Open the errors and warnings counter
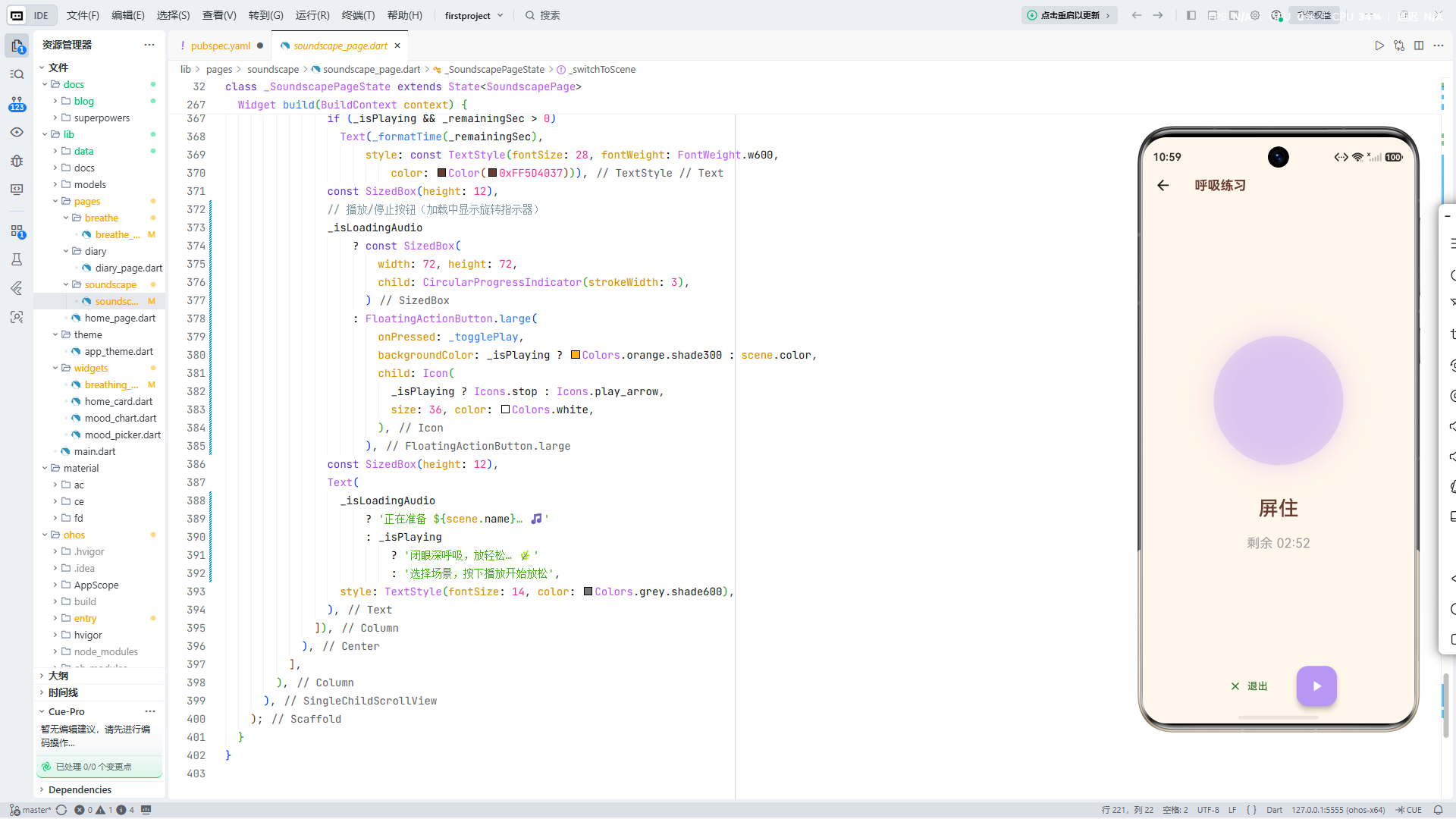This screenshot has height=819, width=1456. [104, 810]
